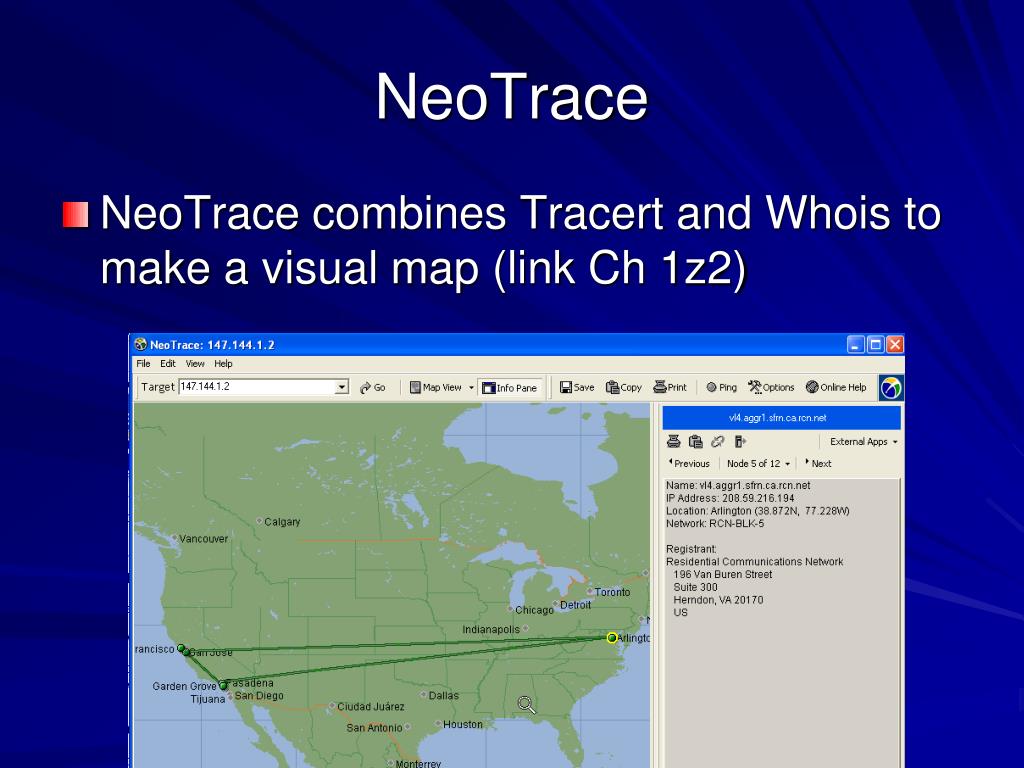Expand the External Apps dropdown
Image resolution: width=1024 pixels, height=768 pixels.
[x=863, y=441]
